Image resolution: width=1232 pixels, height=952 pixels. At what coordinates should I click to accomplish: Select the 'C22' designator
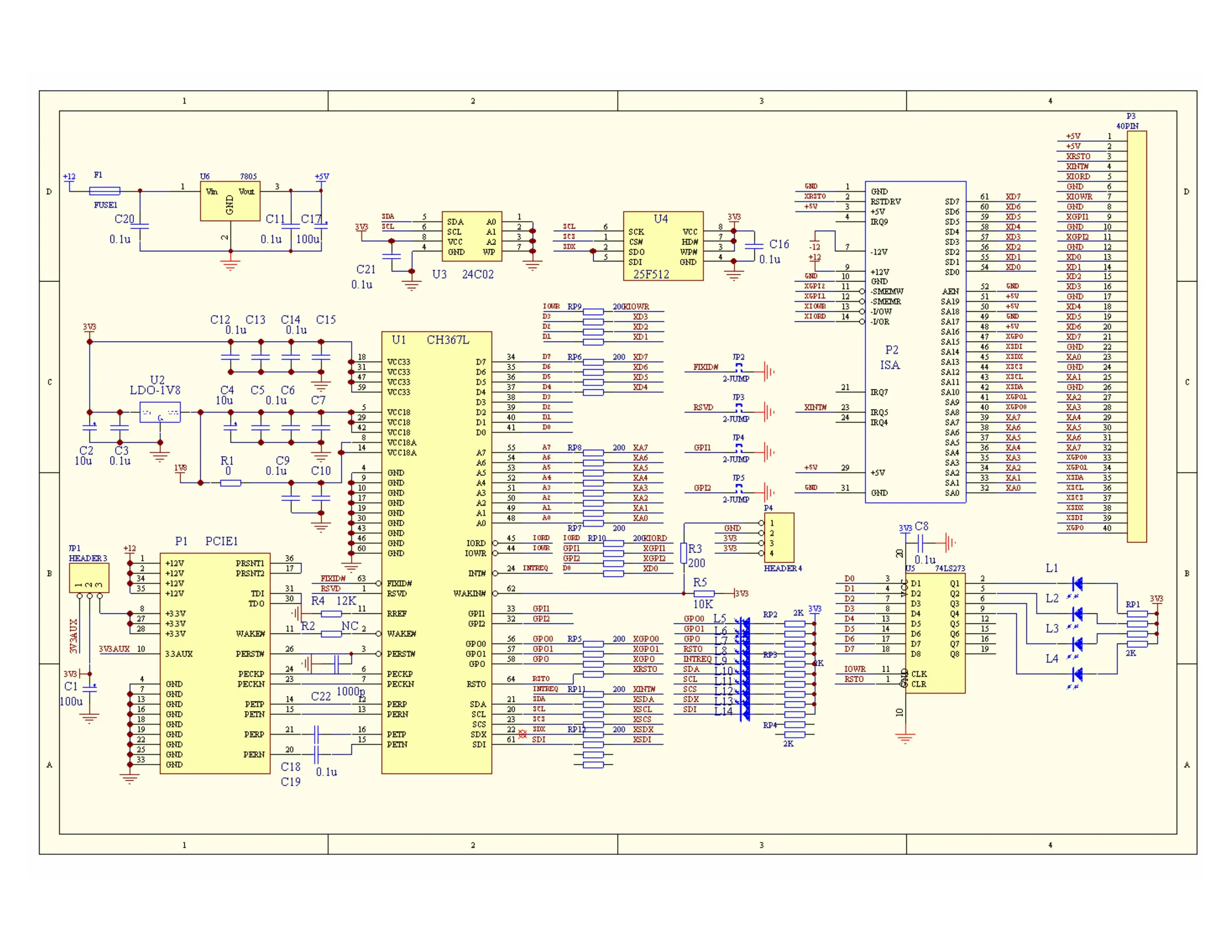pos(321,697)
